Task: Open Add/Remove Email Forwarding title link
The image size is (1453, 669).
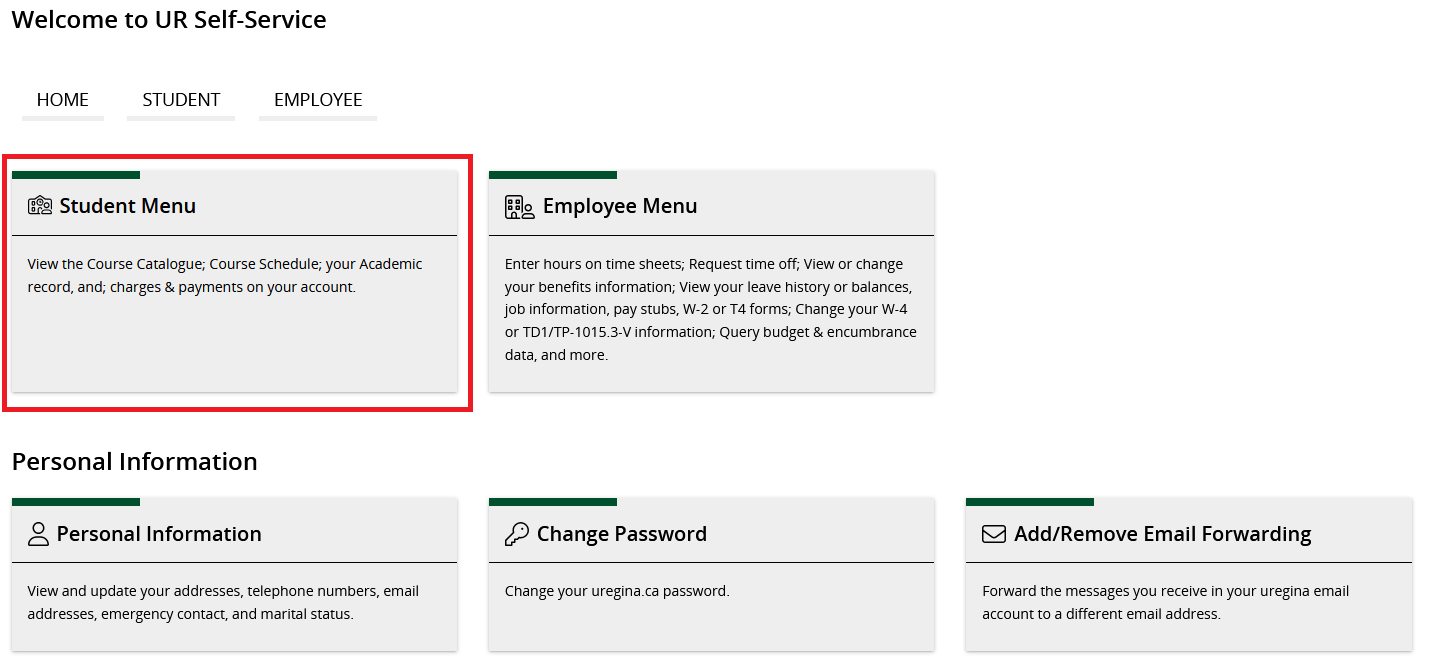Action: click(x=1162, y=534)
